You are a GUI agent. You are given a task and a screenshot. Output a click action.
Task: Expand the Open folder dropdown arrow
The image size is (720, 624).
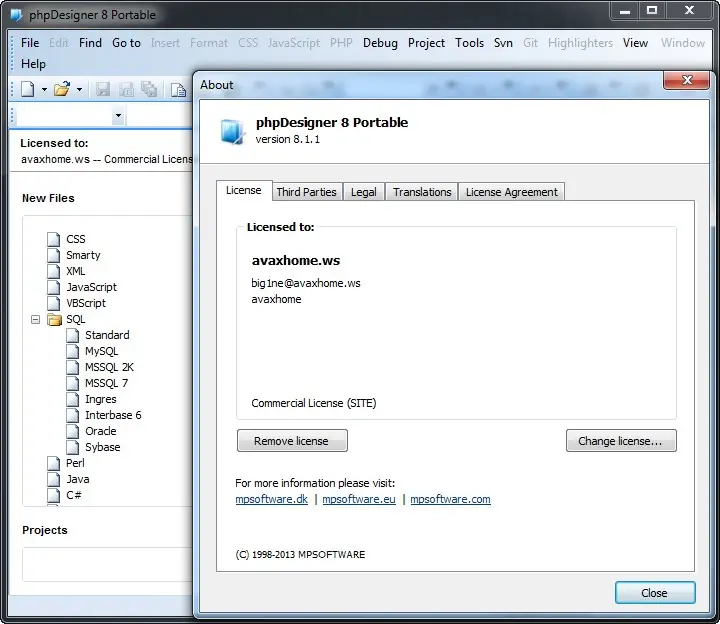79,89
